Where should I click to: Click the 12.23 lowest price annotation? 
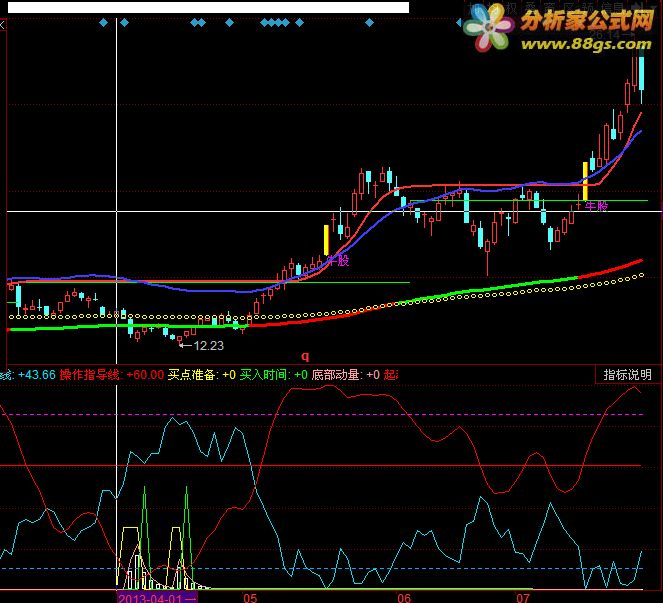click(x=208, y=346)
